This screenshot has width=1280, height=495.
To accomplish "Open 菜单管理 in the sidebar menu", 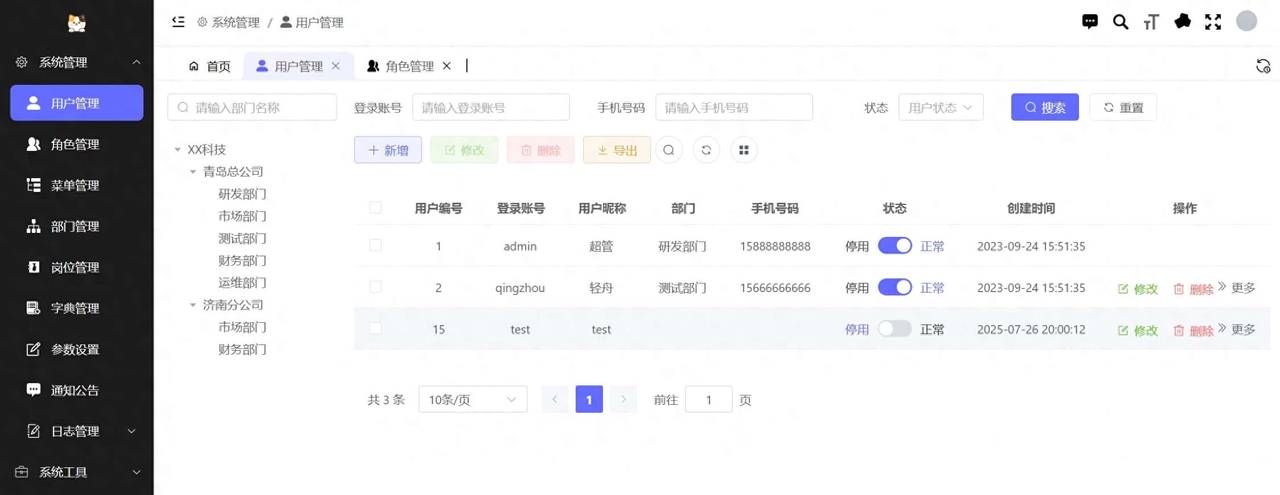I will pyautogui.click(x=75, y=185).
